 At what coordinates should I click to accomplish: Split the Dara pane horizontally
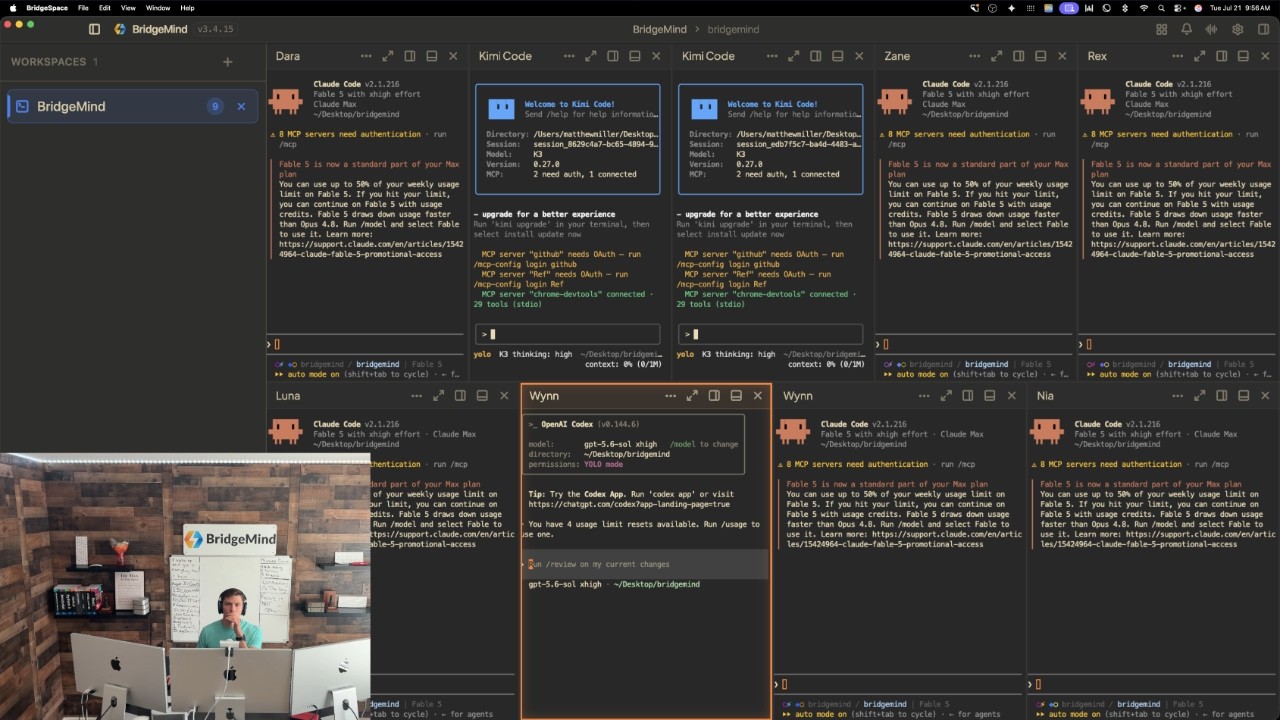pos(432,56)
